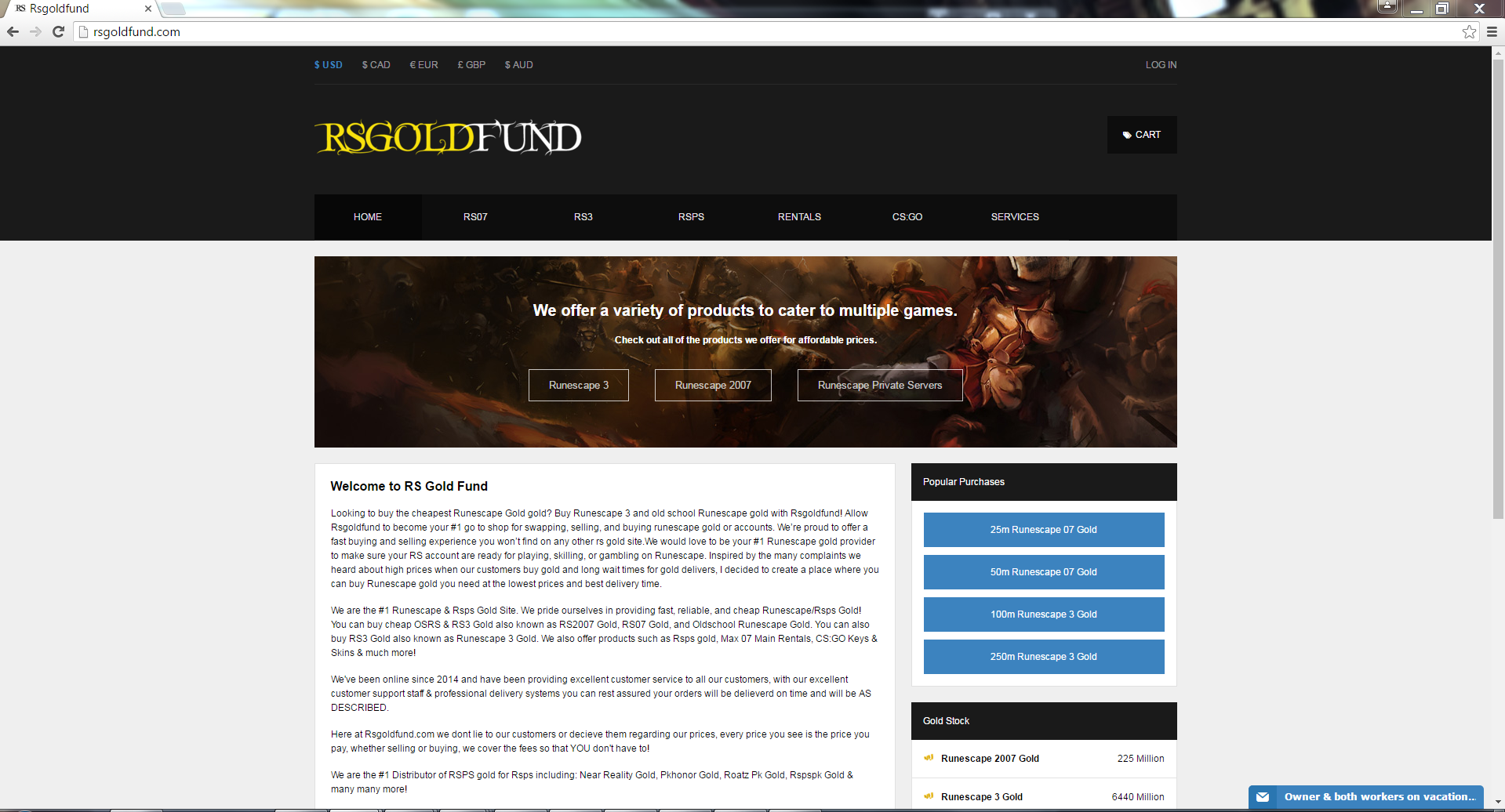The height and width of the screenshot is (812, 1505).
Task: Click the 'Popular Purchases' panel header
Action: point(1044,482)
